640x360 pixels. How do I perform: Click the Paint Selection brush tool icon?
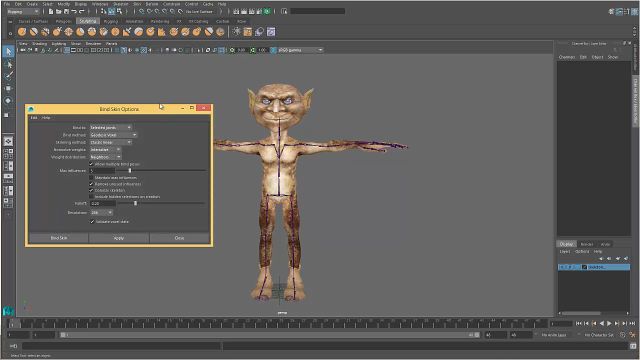coord(8,76)
